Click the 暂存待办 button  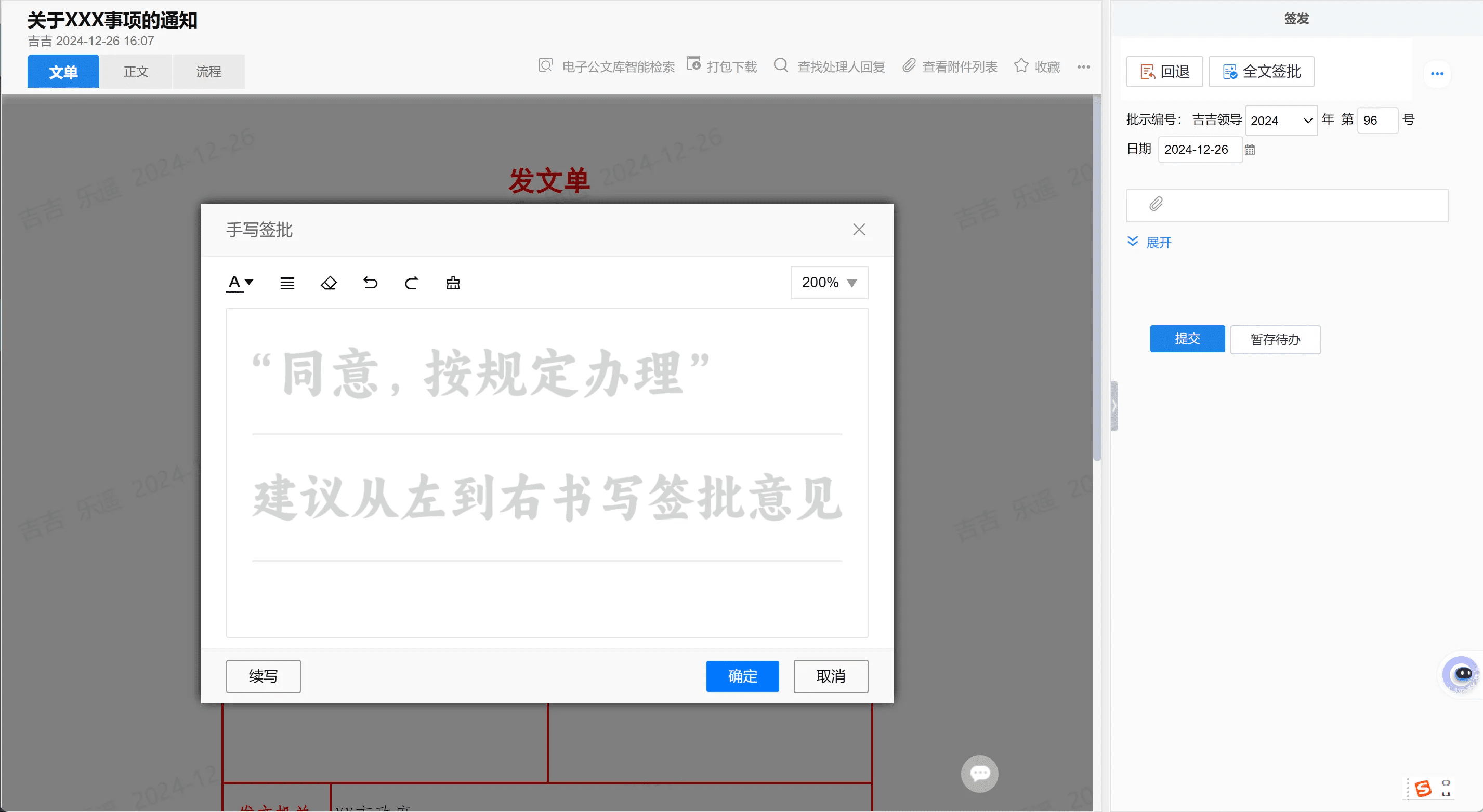click(x=1275, y=340)
